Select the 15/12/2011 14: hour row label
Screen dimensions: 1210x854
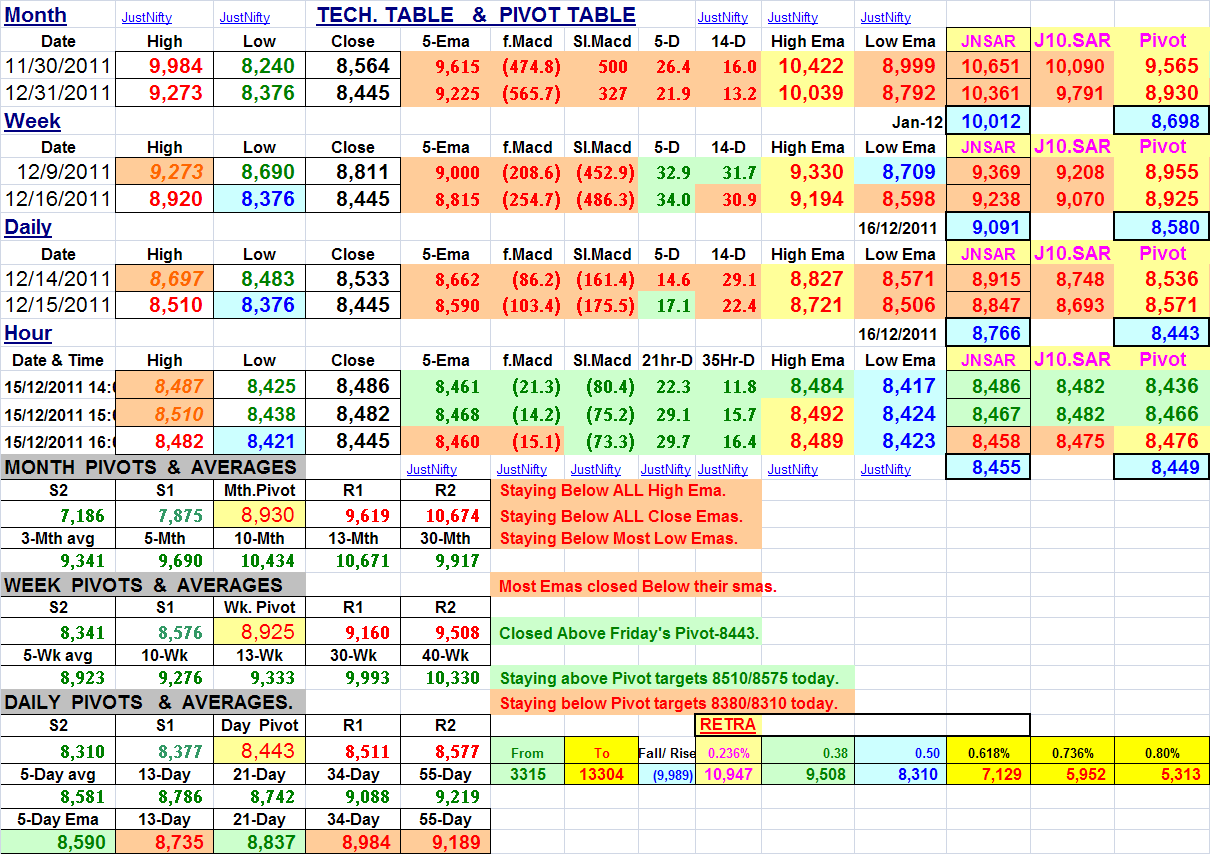[59, 386]
